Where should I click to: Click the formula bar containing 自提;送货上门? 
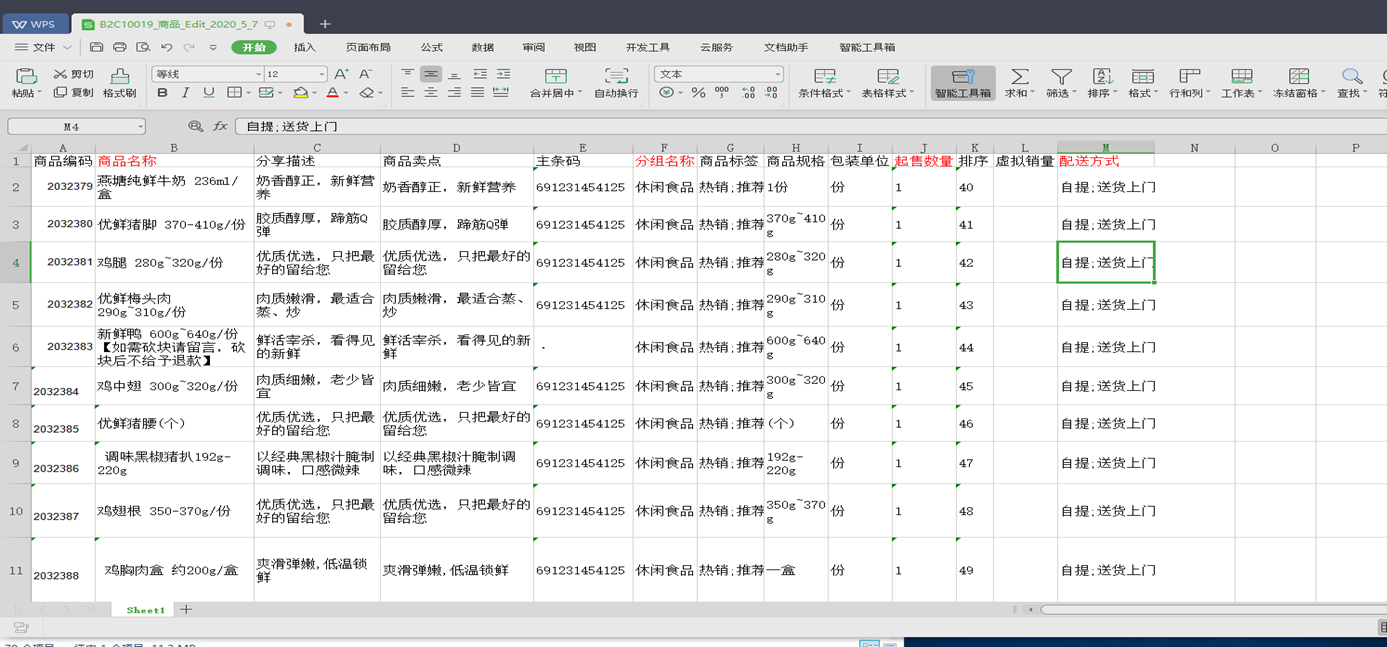[x=811, y=127]
